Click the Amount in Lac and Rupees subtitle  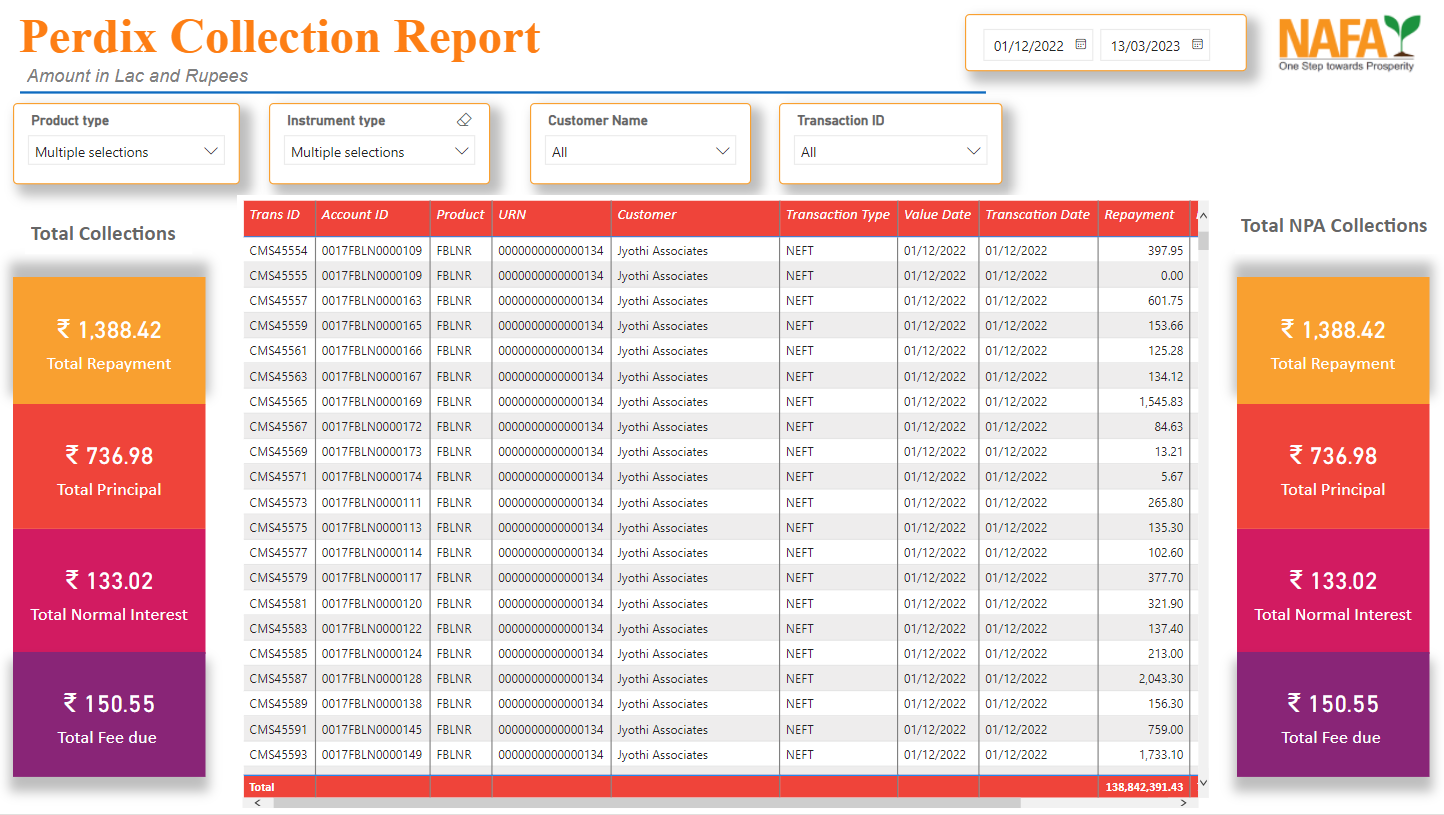(138, 76)
